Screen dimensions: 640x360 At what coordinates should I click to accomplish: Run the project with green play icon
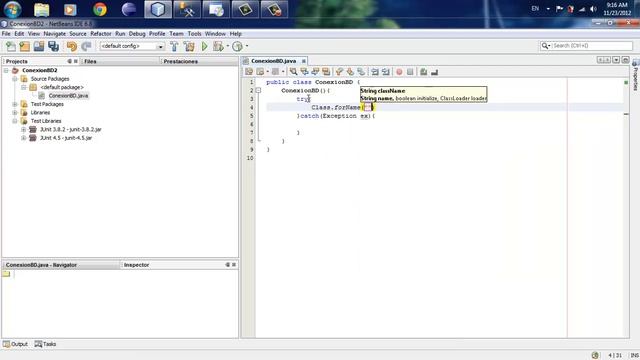click(x=204, y=46)
